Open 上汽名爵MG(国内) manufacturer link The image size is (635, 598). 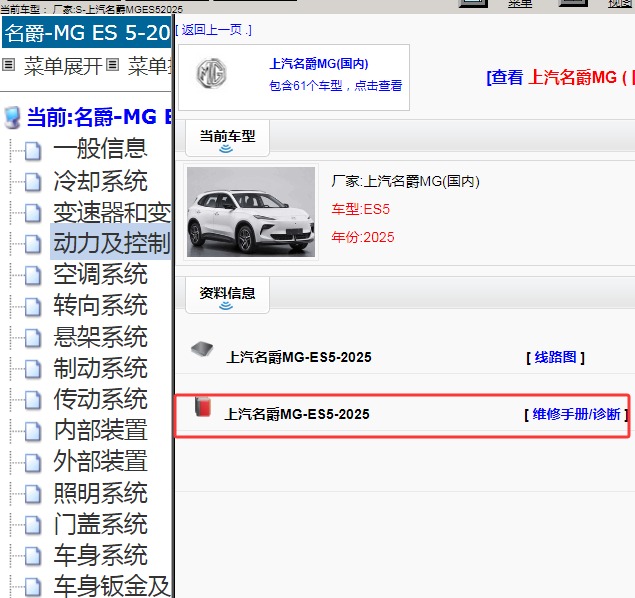319,64
